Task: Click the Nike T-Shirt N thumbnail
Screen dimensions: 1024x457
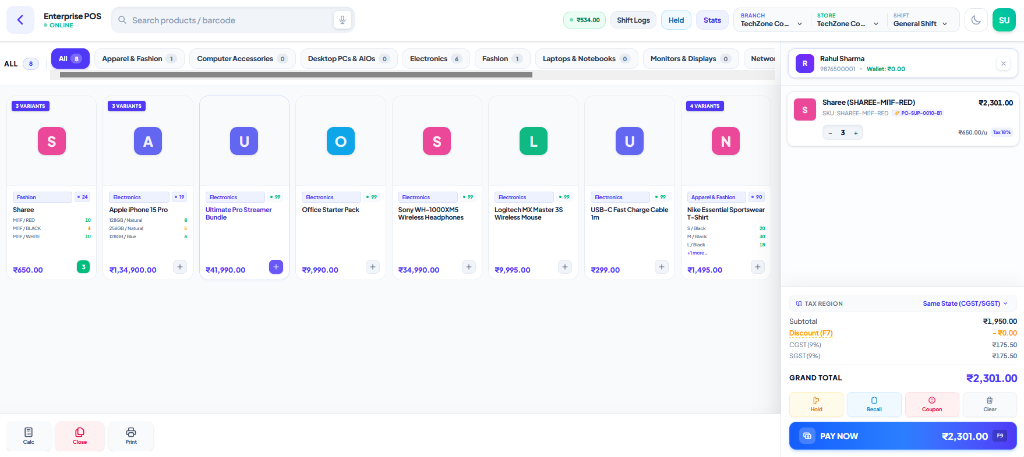Action: (x=726, y=141)
